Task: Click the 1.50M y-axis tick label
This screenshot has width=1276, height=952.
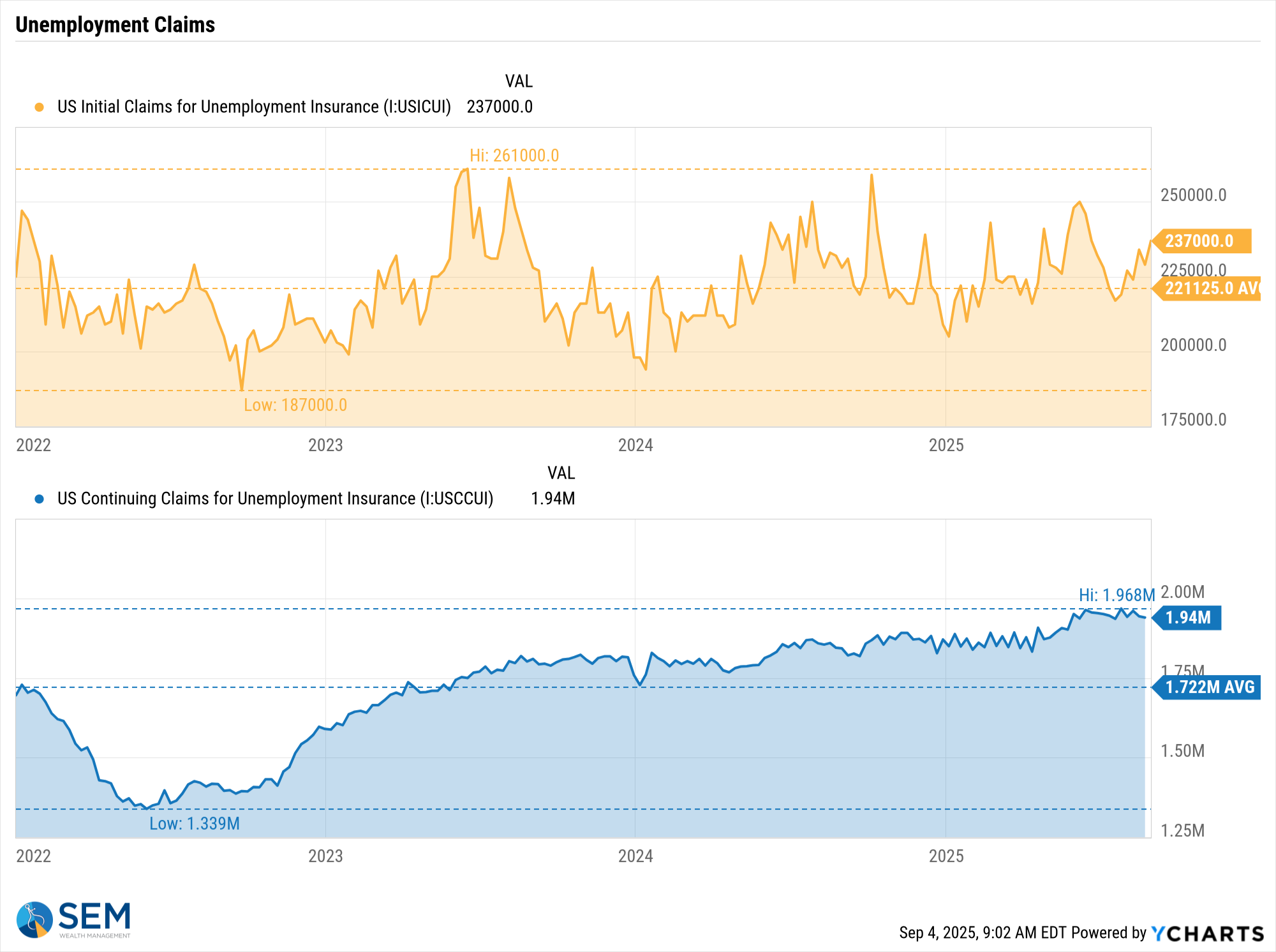Action: [1182, 751]
